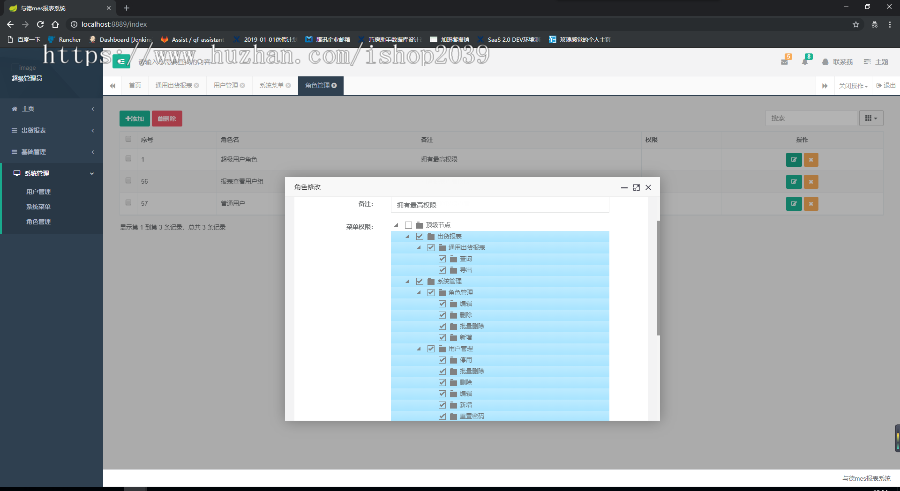Click into the table search field
Screen dimensions: 900x491
click(x=811, y=118)
